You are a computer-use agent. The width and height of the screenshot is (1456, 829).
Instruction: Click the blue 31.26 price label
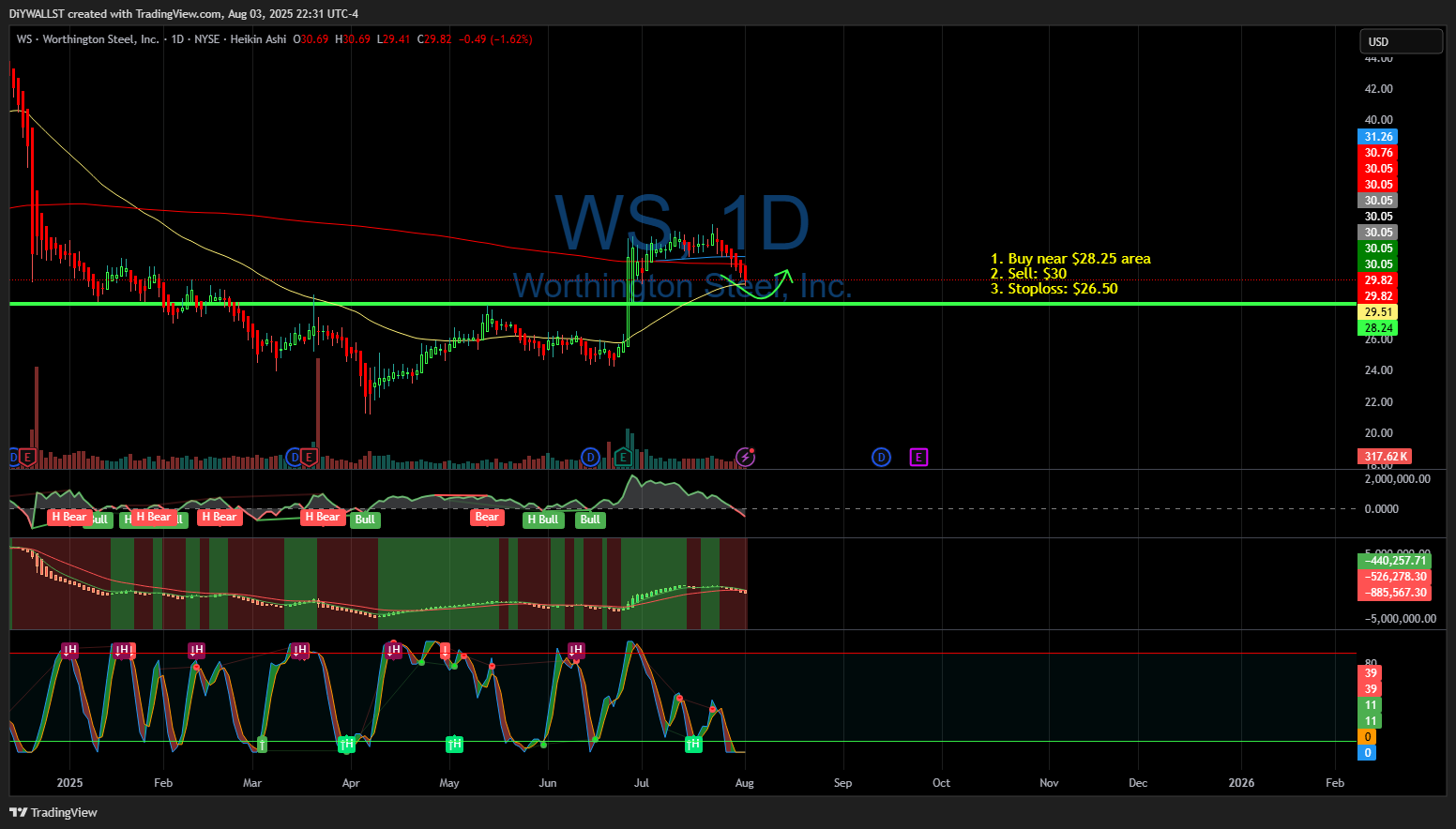click(x=1378, y=137)
